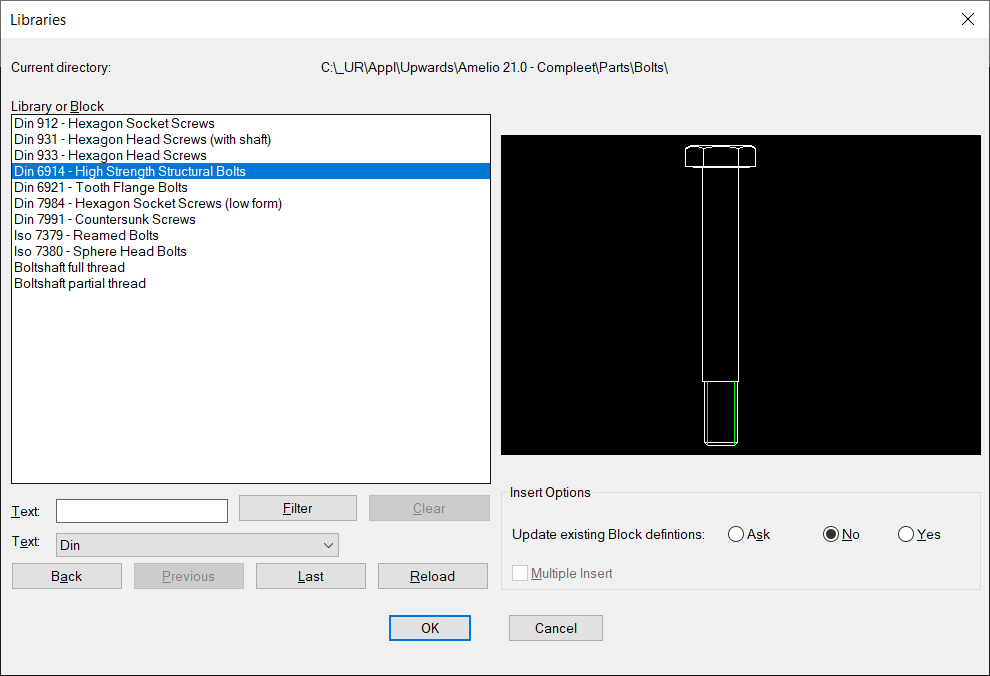Select Din 7991 - Countersunk Screws
The width and height of the screenshot is (990, 676).
(251, 220)
